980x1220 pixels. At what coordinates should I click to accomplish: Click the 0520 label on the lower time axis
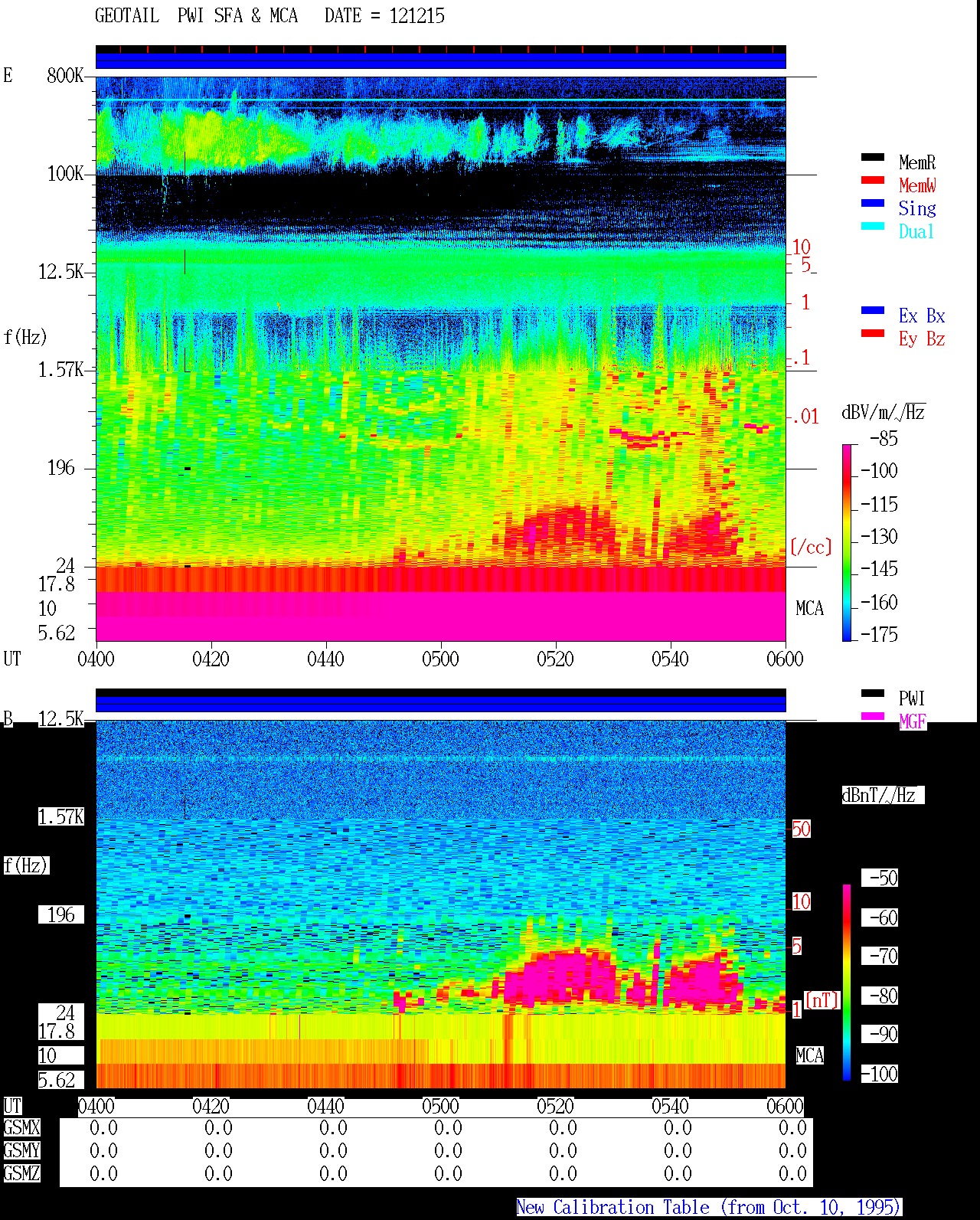tap(555, 1107)
